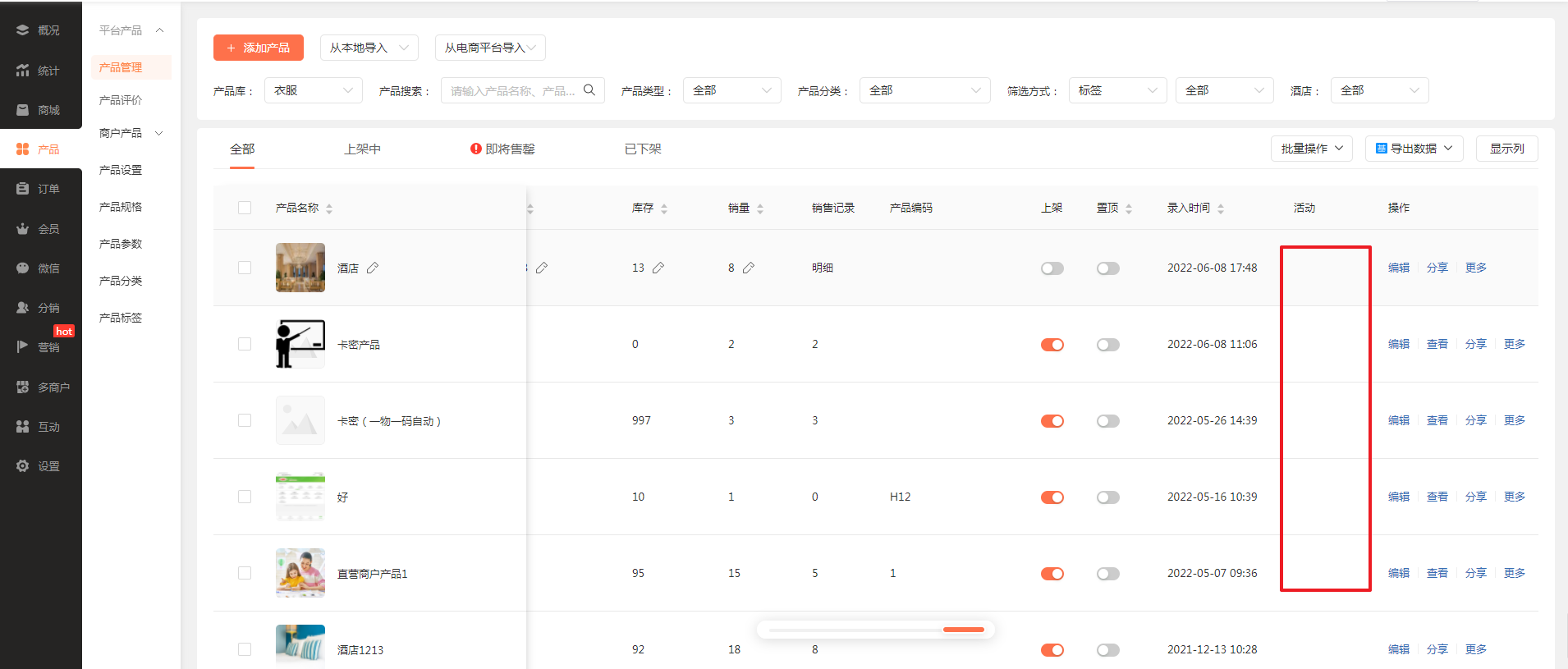Edit the sales 8 pencil icon
The height and width of the screenshot is (669, 1568).
pos(749,268)
